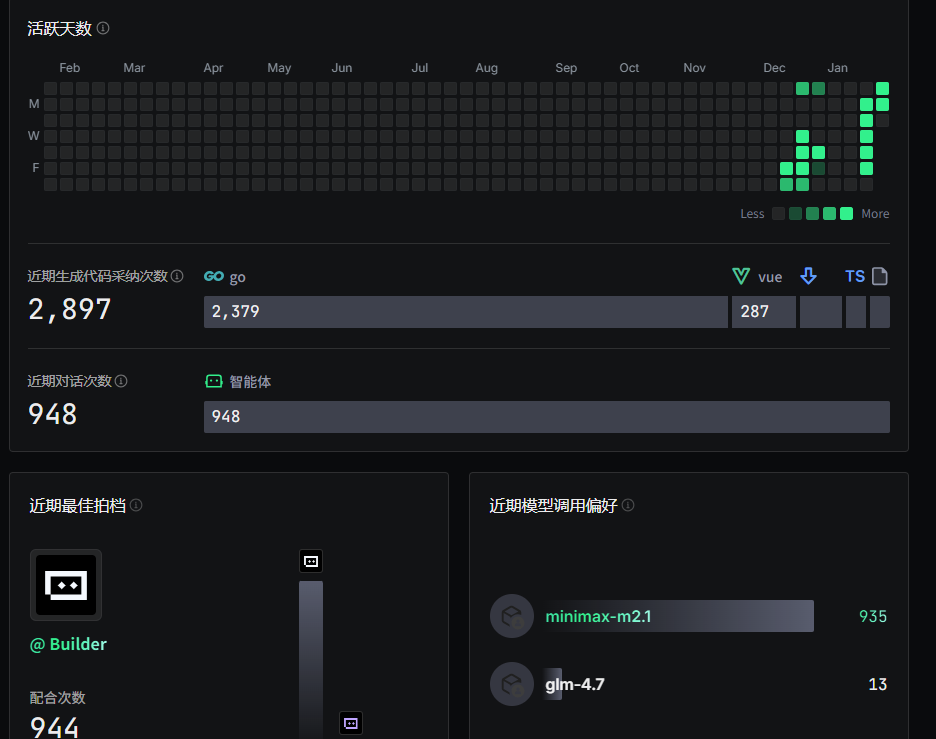Click brightest green swatch next to More

coord(846,213)
